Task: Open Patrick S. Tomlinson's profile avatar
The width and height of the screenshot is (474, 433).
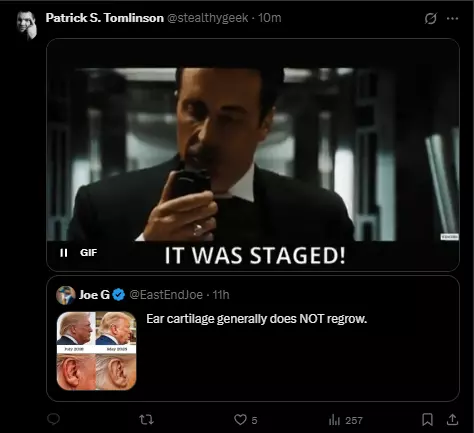Action: pos(27,25)
